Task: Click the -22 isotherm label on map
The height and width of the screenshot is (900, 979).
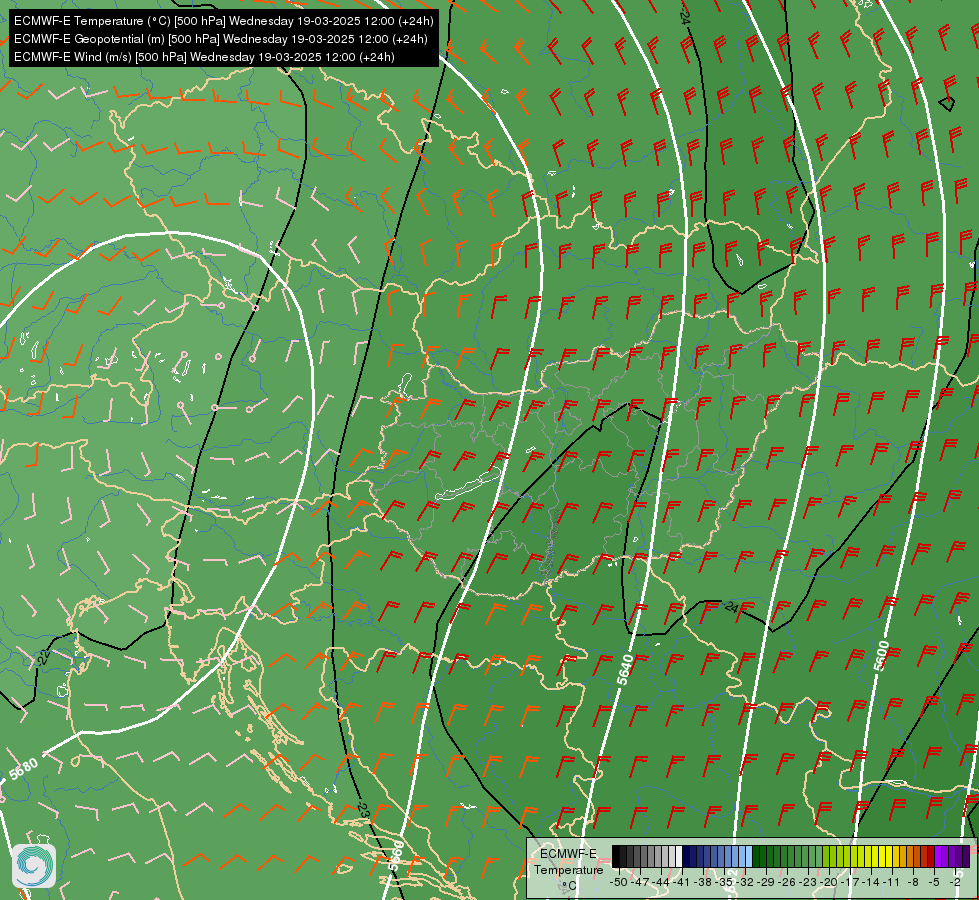Action: click(43, 657)
